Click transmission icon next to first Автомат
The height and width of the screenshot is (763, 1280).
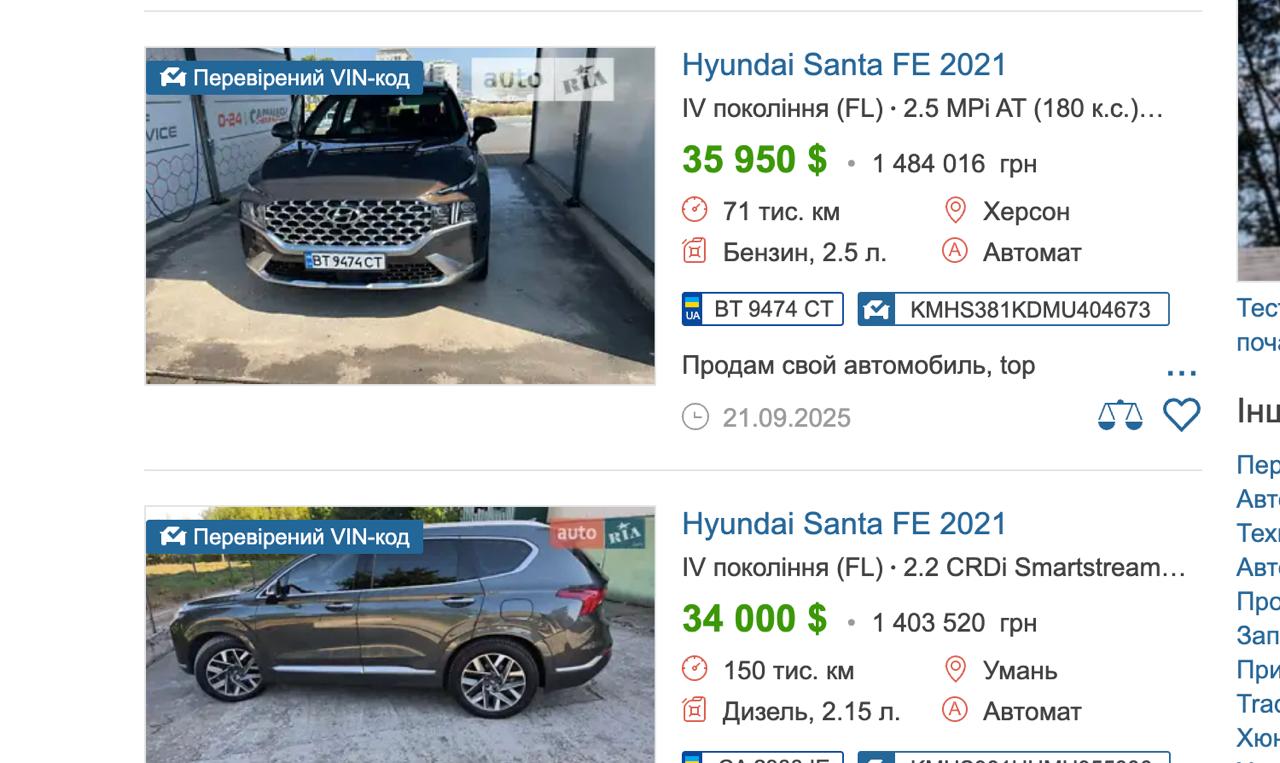[x=955, y=251]
